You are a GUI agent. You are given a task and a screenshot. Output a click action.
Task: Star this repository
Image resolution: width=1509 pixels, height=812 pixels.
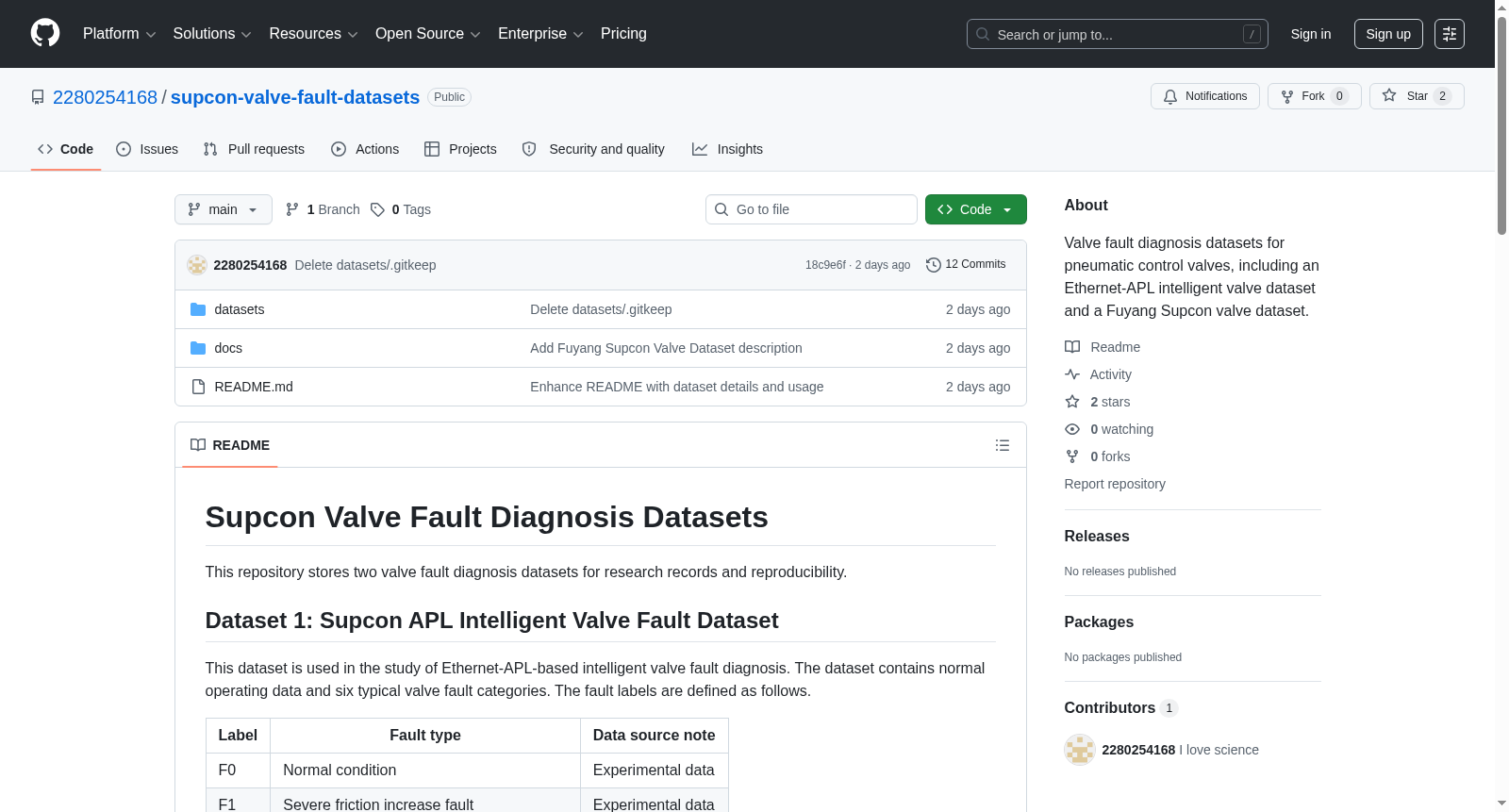tap(1416, 96)
